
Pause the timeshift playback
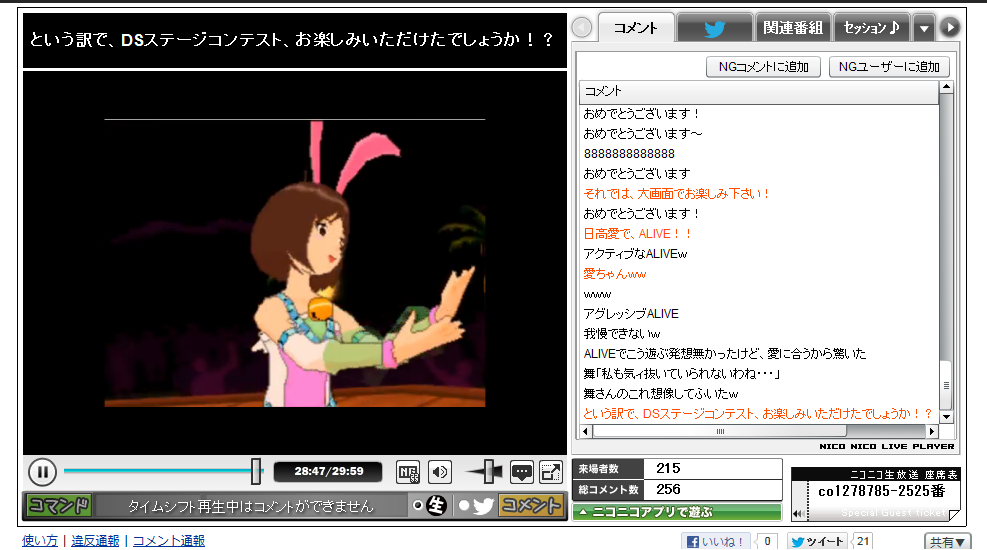tap(42, 472)
